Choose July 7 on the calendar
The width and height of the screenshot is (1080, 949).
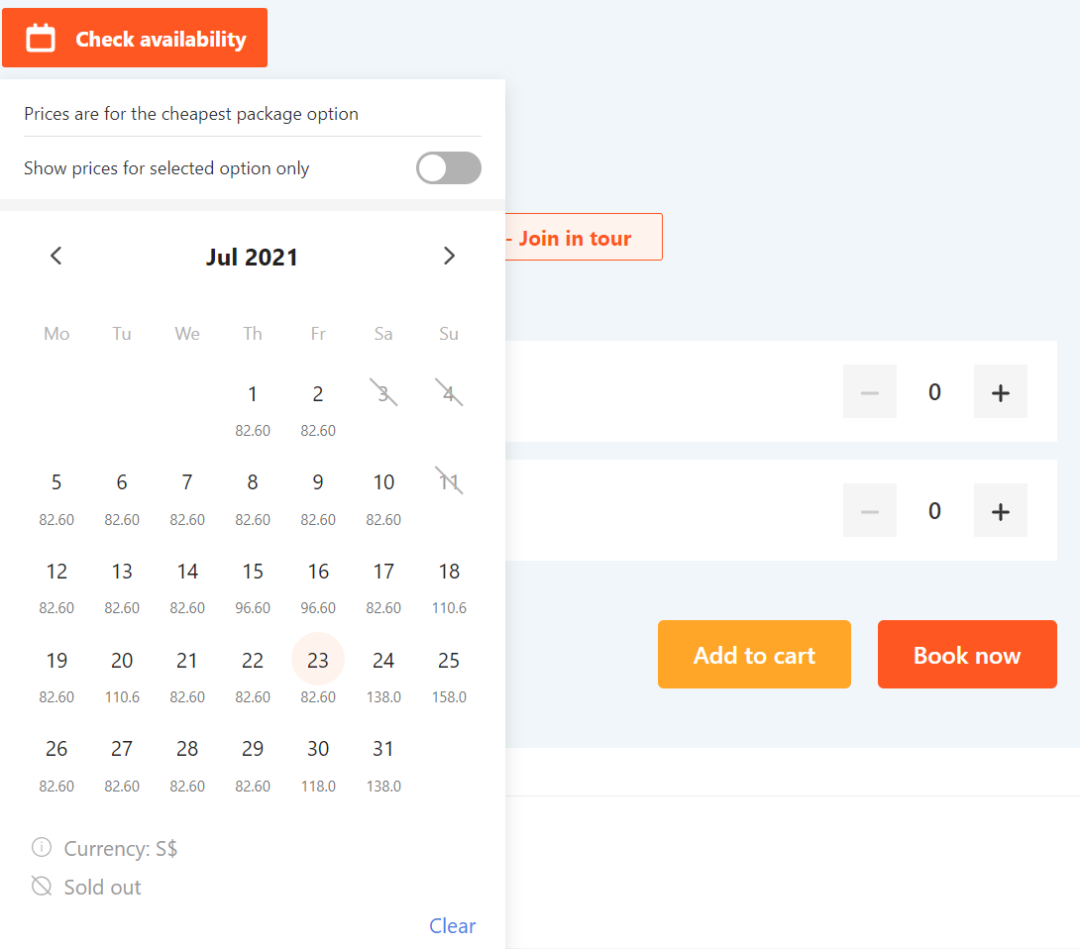pos(187,499)
